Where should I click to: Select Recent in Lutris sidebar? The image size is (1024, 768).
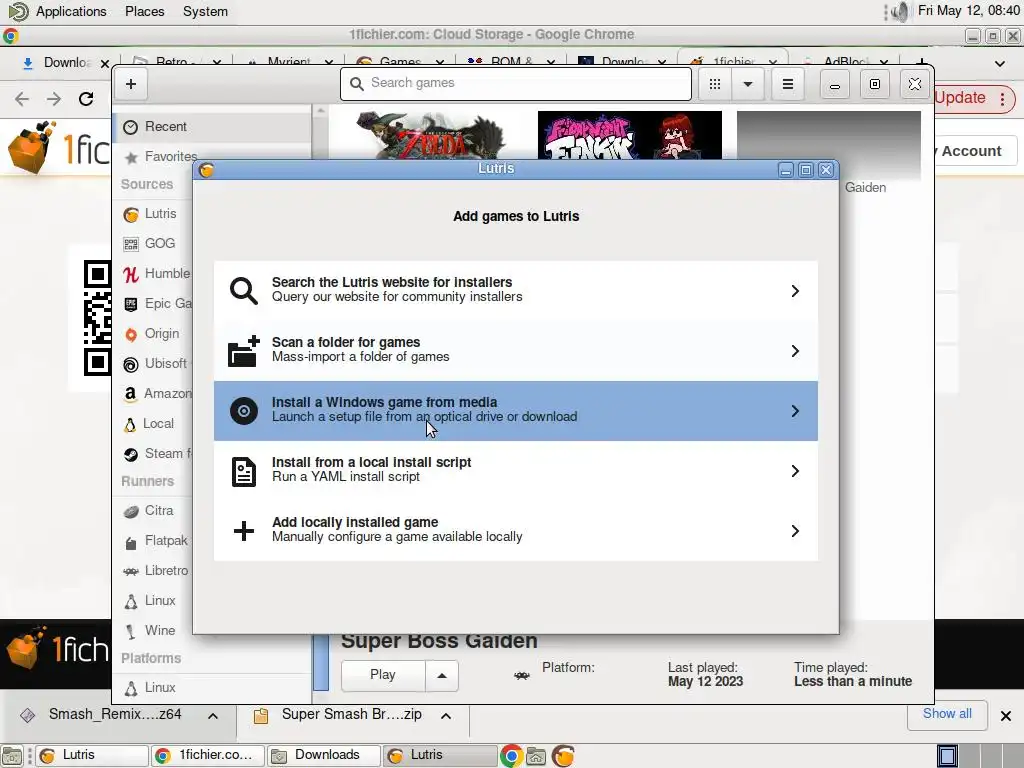[212, 127]
